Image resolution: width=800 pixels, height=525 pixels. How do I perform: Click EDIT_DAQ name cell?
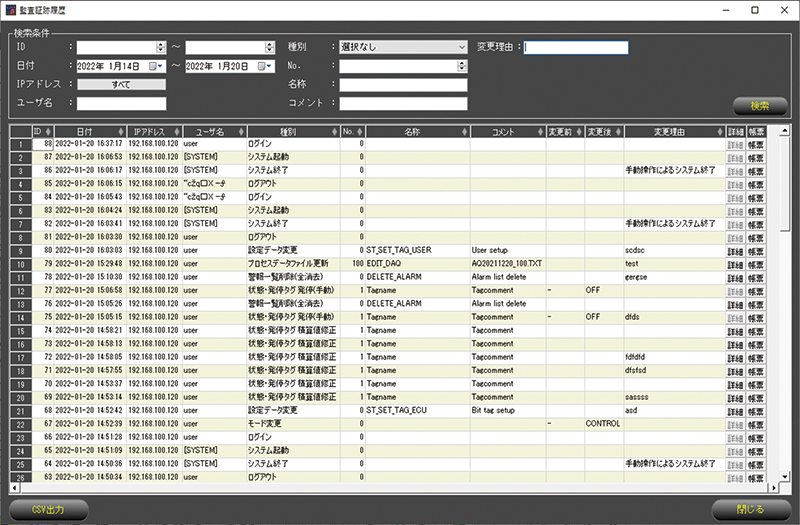[x=417, y=264]
